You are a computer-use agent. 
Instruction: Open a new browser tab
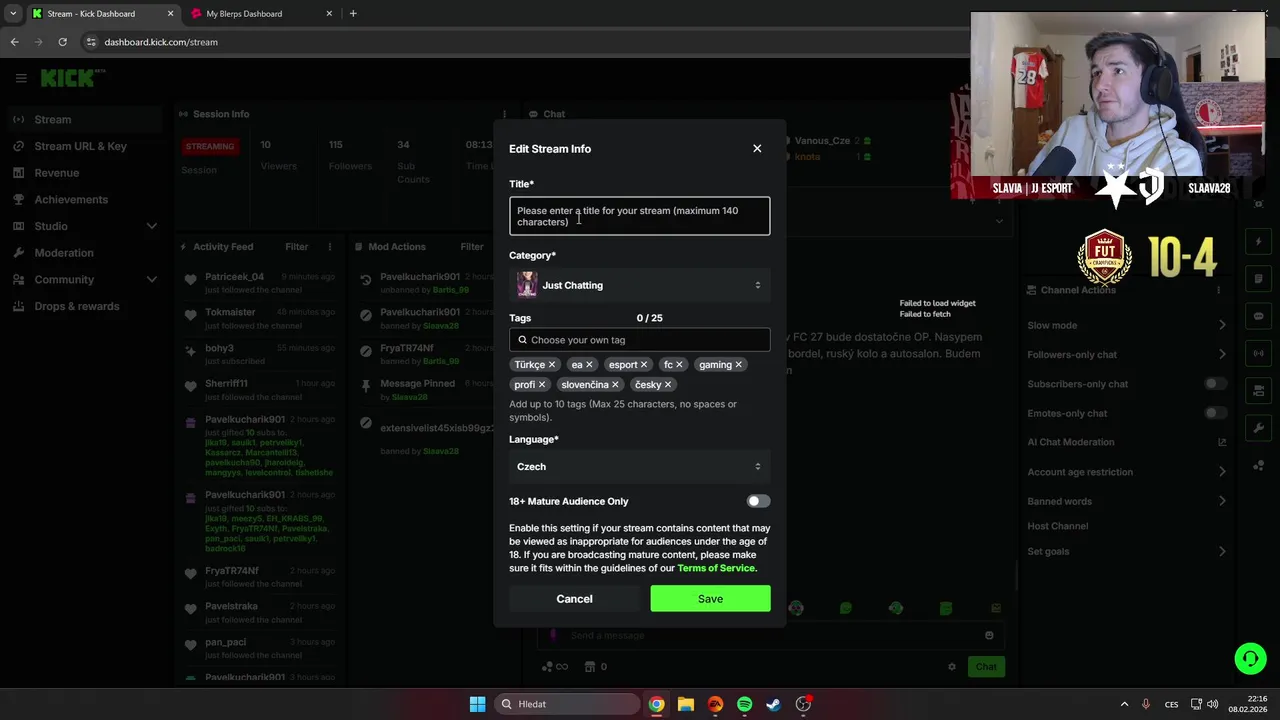coord(353,14)
